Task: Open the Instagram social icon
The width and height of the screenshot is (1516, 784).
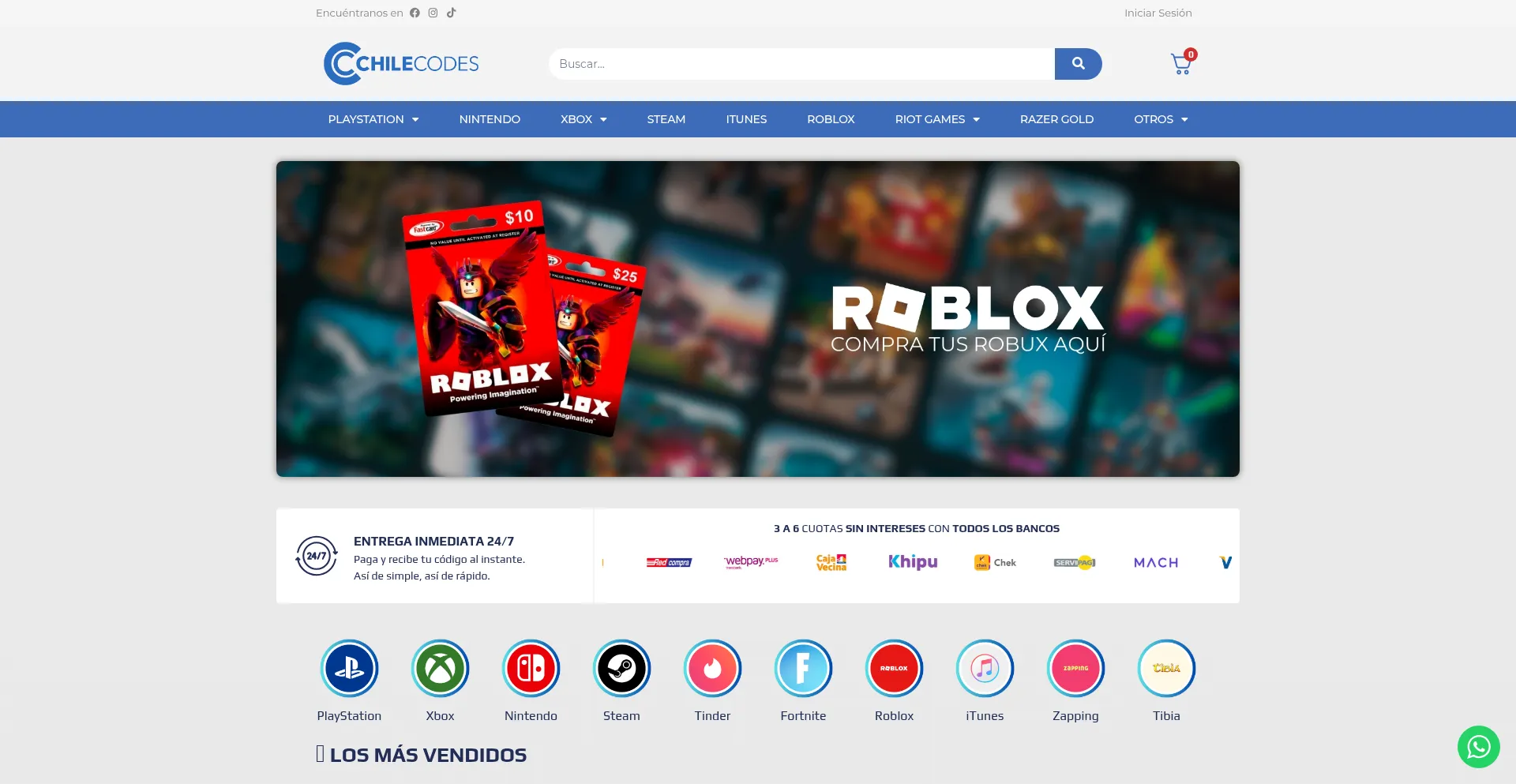Action: [x=433, y=13]
